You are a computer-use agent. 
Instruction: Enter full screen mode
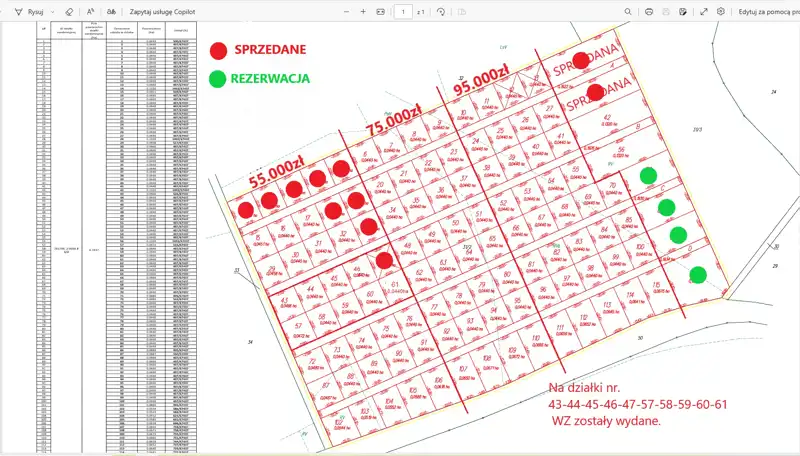704,11
